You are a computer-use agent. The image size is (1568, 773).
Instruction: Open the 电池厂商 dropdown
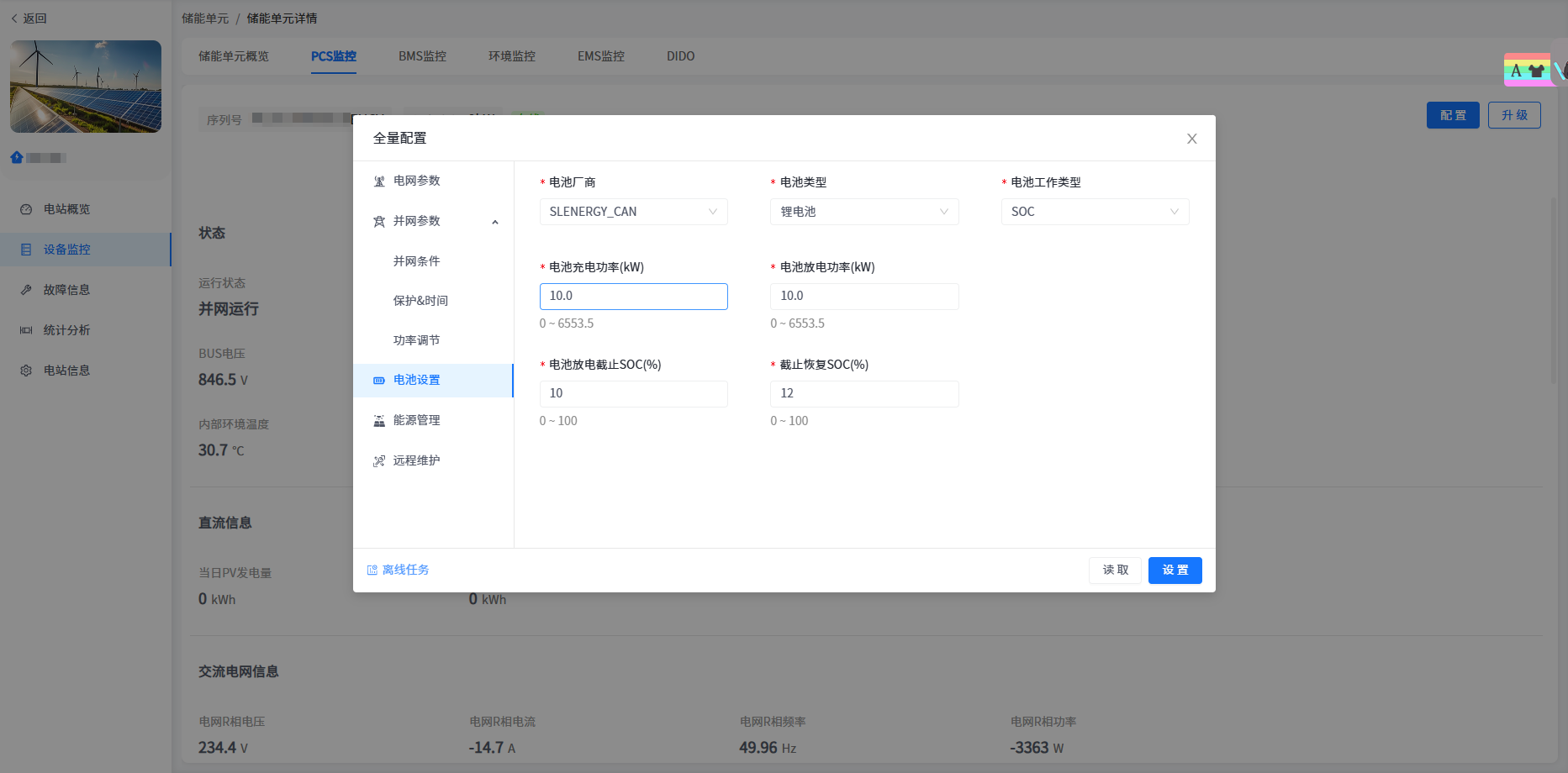coord(633,212)
